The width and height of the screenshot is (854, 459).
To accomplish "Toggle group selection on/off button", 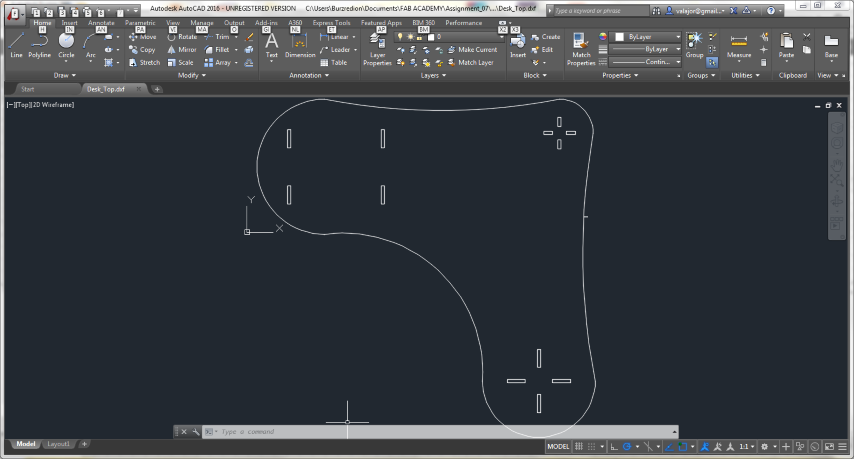I will tap(712, 62).
